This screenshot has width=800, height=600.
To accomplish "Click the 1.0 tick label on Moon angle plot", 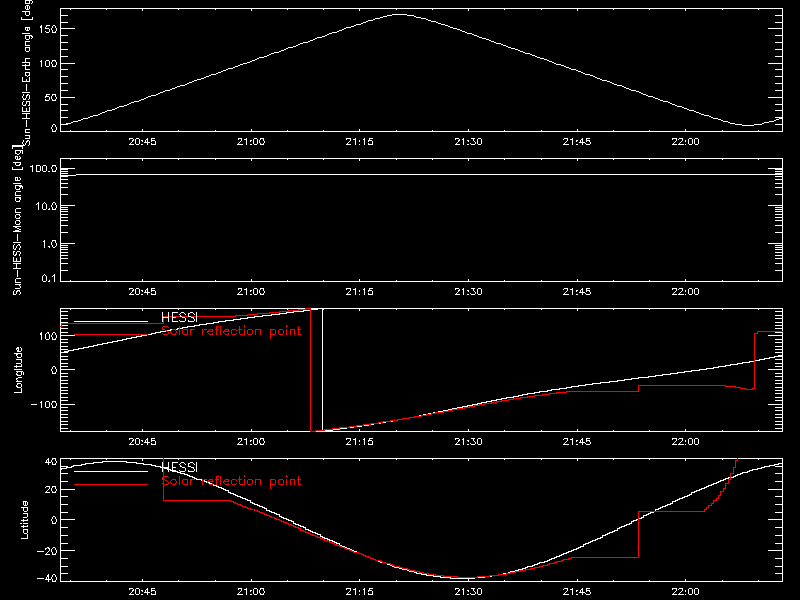I will coord(49,244).
